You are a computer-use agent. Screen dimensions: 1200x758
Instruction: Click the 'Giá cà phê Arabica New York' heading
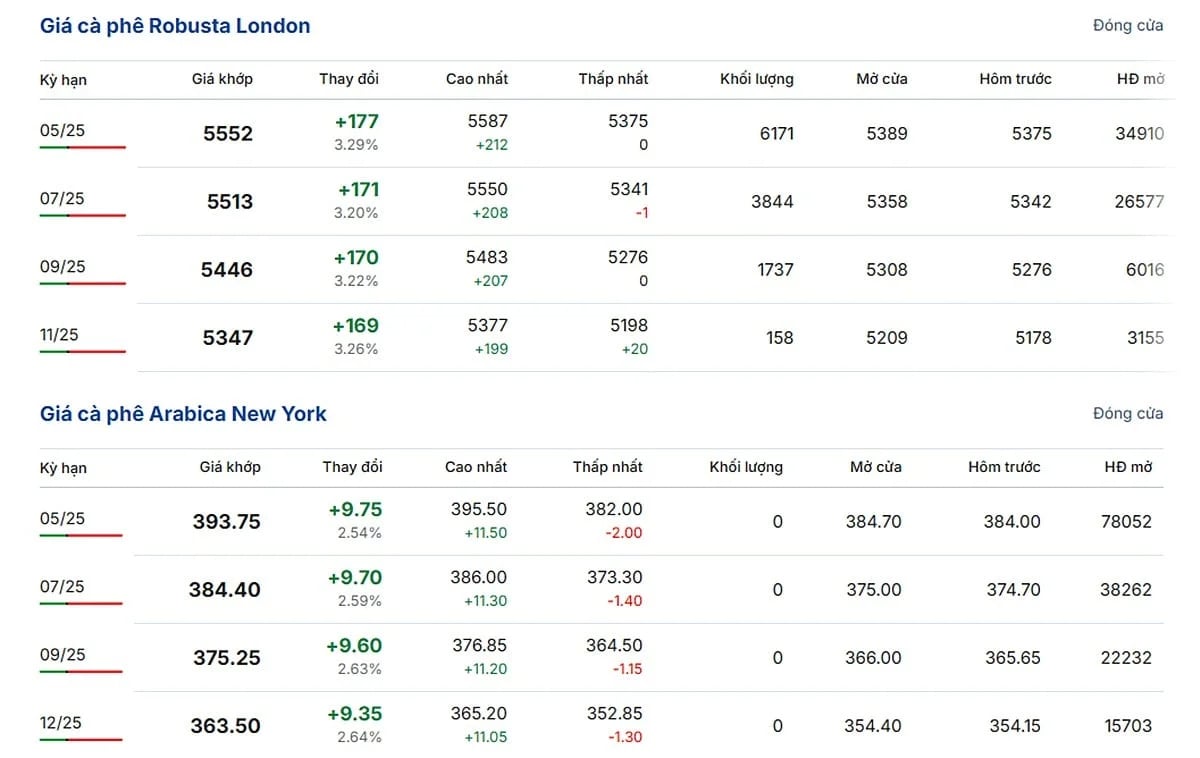183,414
